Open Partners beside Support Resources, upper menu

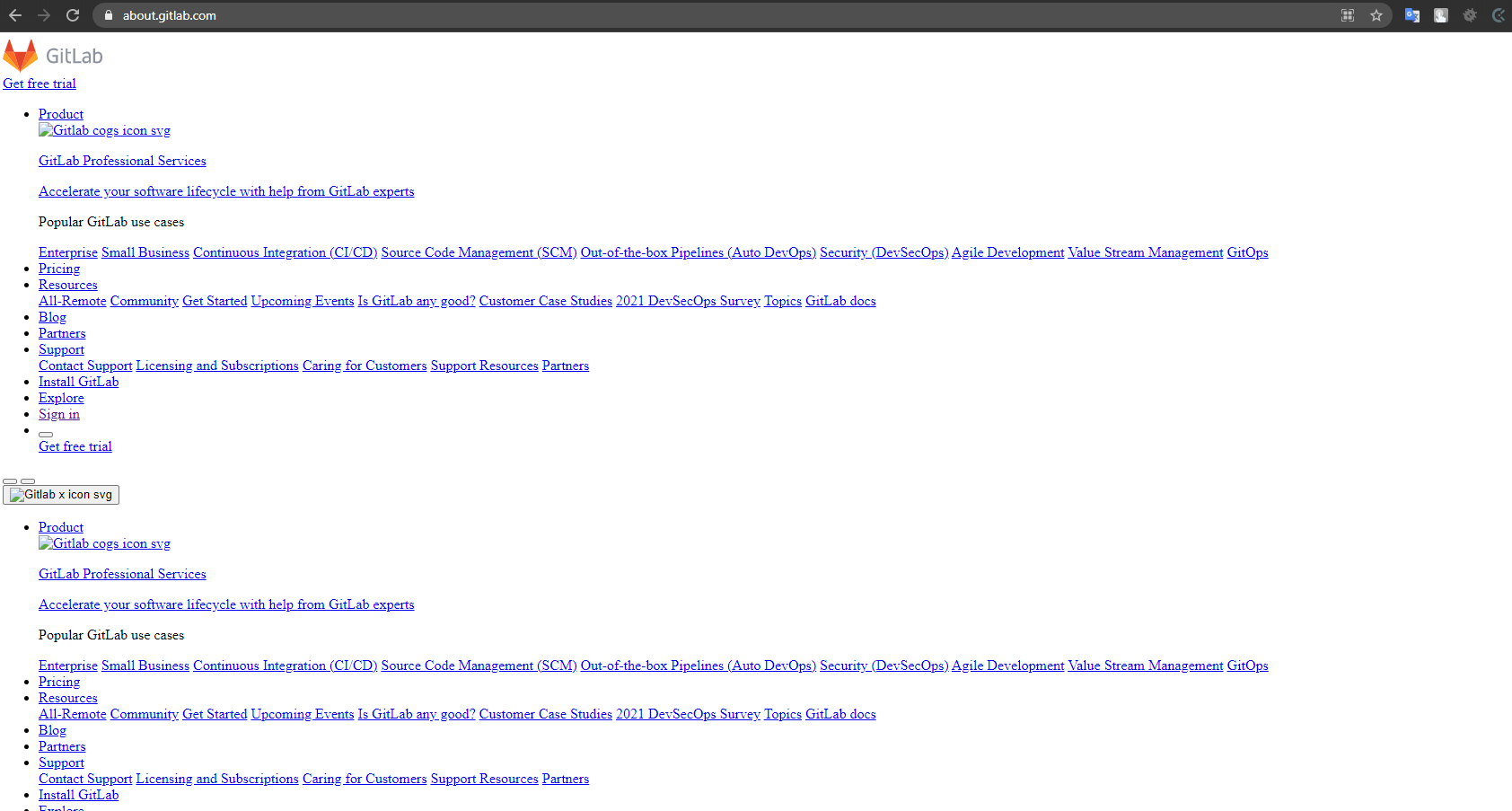click(x=566, y=366)
